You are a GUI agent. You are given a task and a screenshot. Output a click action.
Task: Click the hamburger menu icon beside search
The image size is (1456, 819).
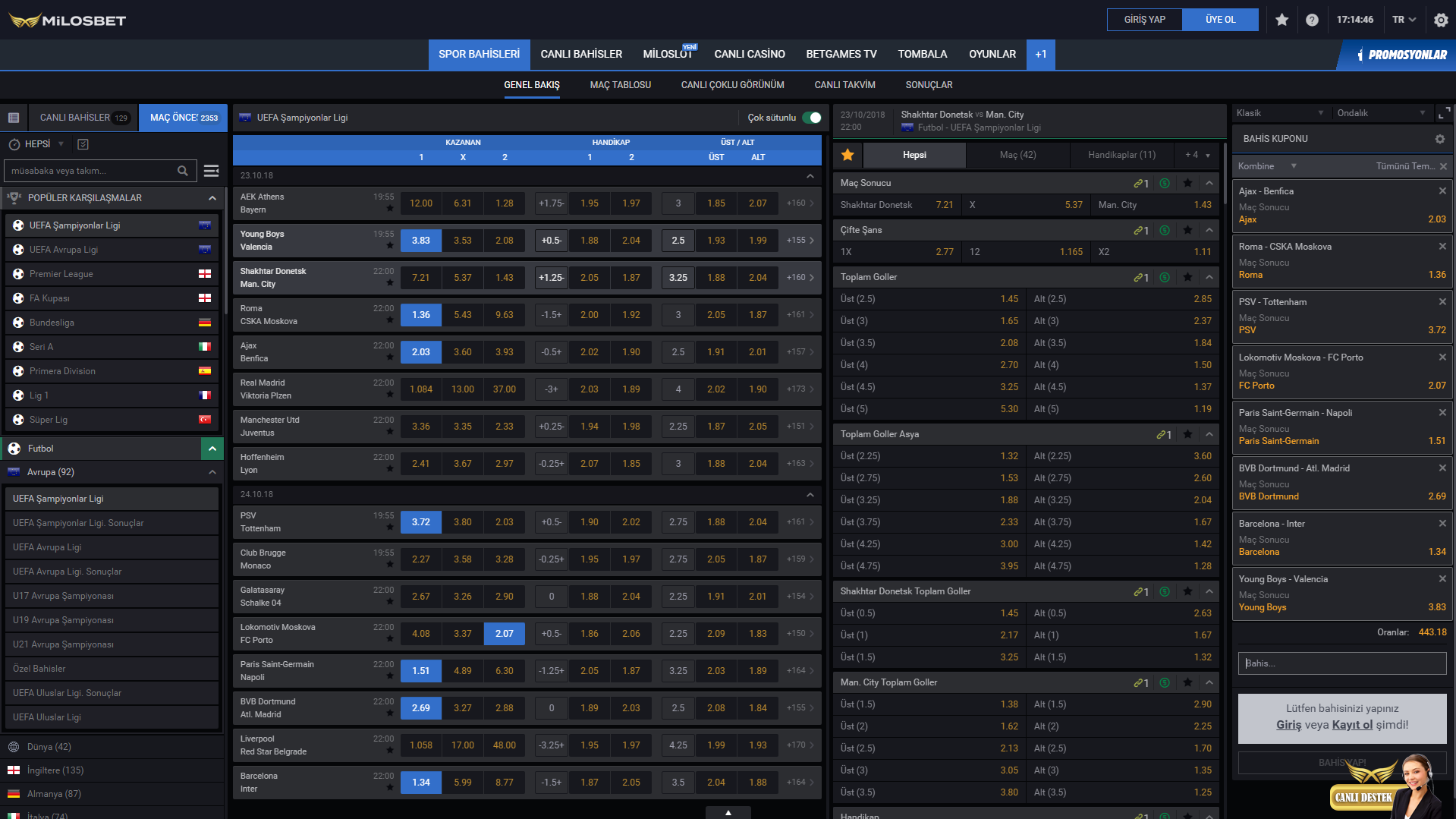212,171
